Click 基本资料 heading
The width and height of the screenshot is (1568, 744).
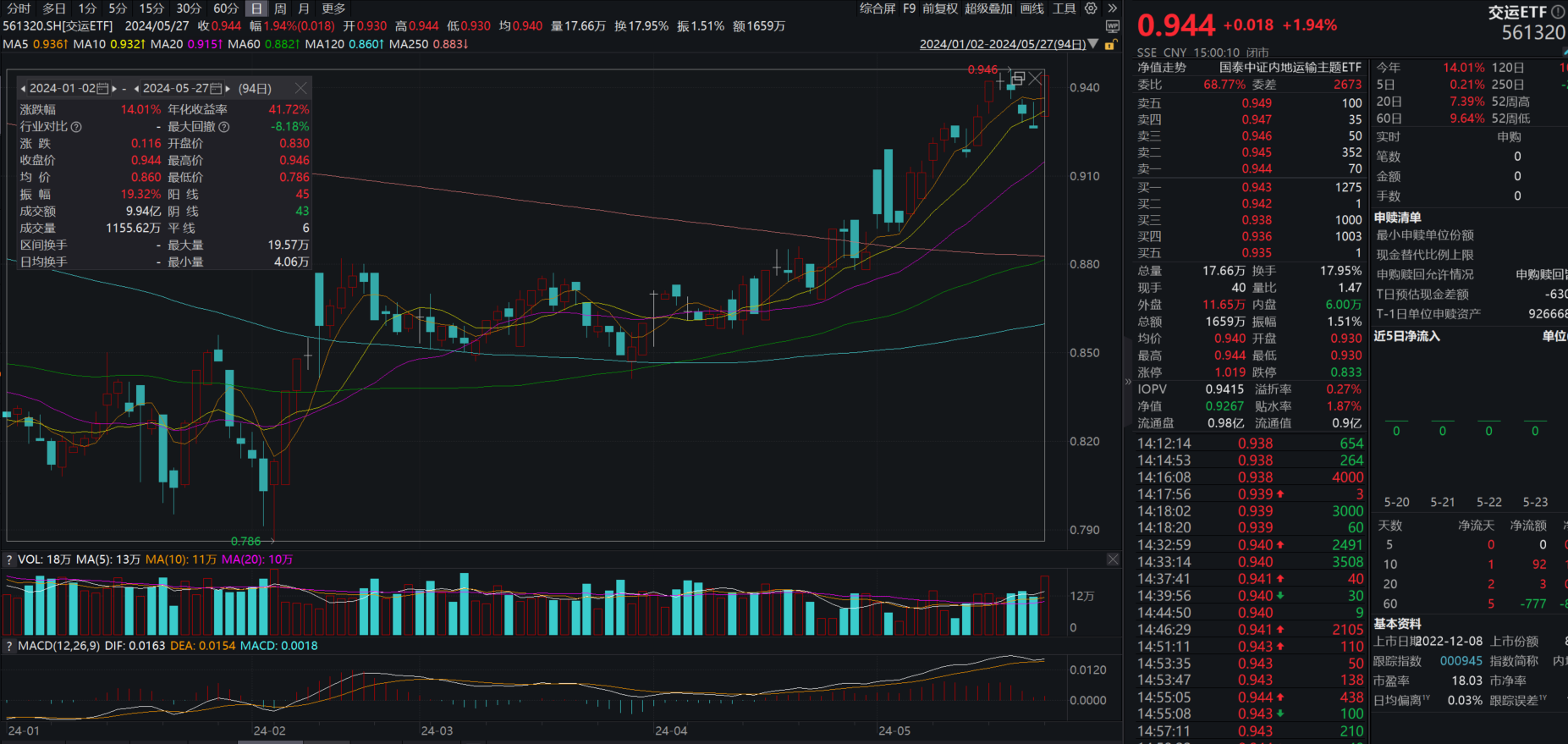coord(1397,624)
